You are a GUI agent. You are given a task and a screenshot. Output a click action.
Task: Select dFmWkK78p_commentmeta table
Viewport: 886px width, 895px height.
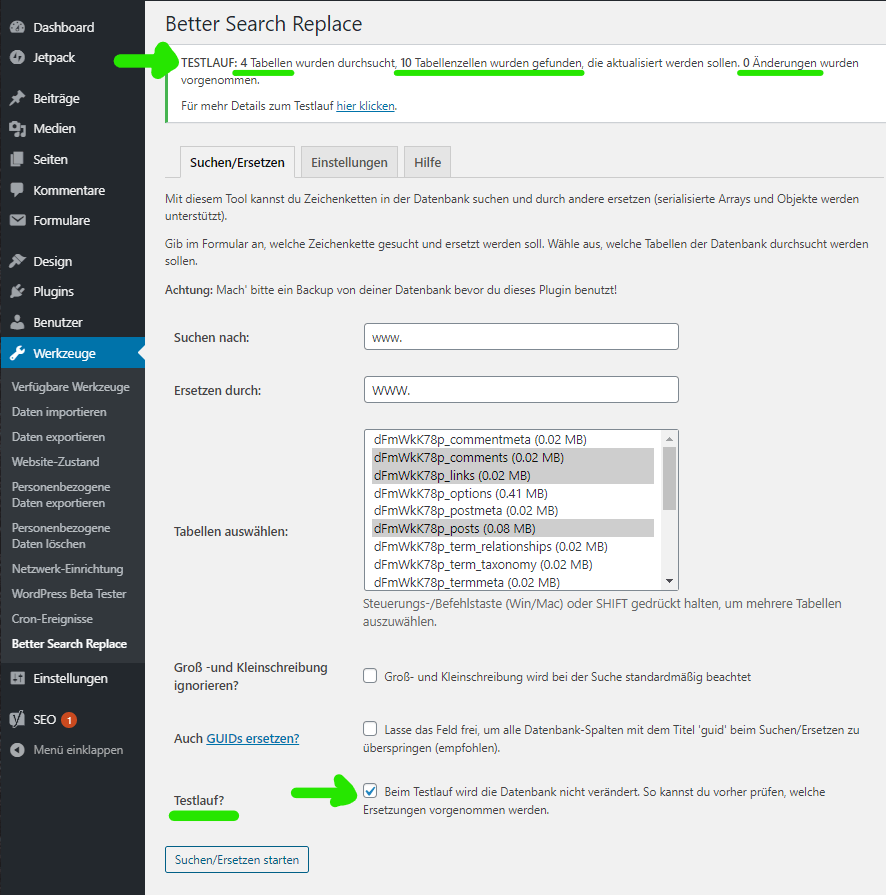coord(513,440)
